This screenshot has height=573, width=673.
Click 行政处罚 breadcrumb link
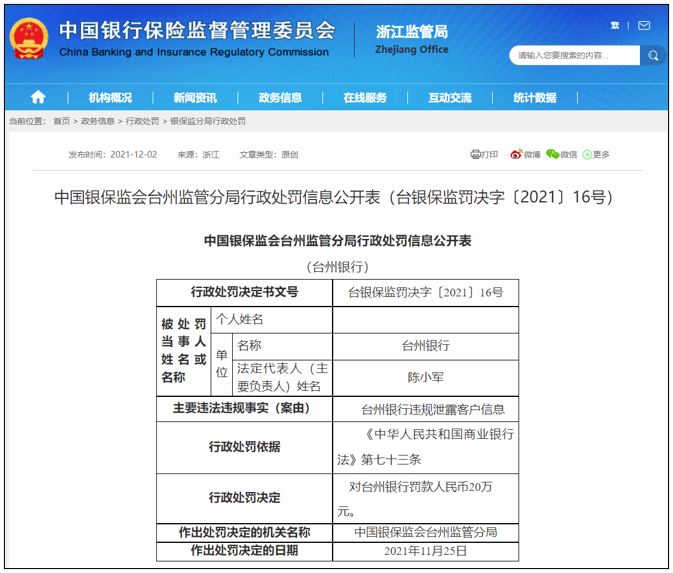(143, 121)
